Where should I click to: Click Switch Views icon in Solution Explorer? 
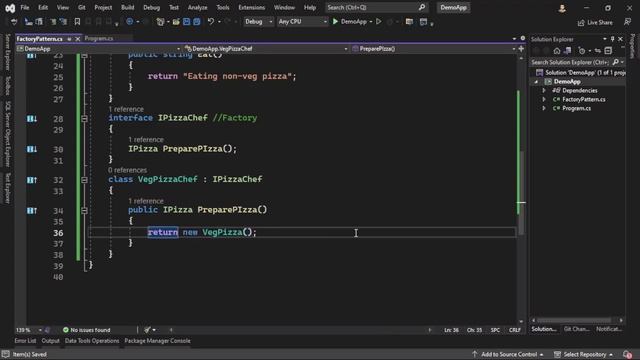tap(567, 51)
